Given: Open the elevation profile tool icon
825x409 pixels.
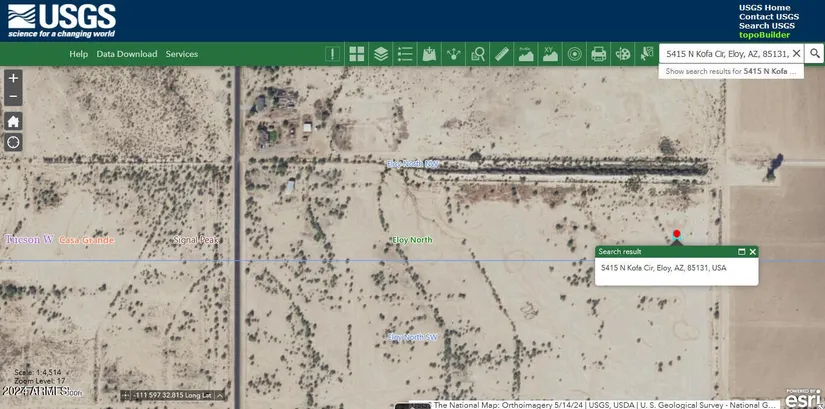Looking at the screenshot, I should pyautogui.click(x=526, y=54).
